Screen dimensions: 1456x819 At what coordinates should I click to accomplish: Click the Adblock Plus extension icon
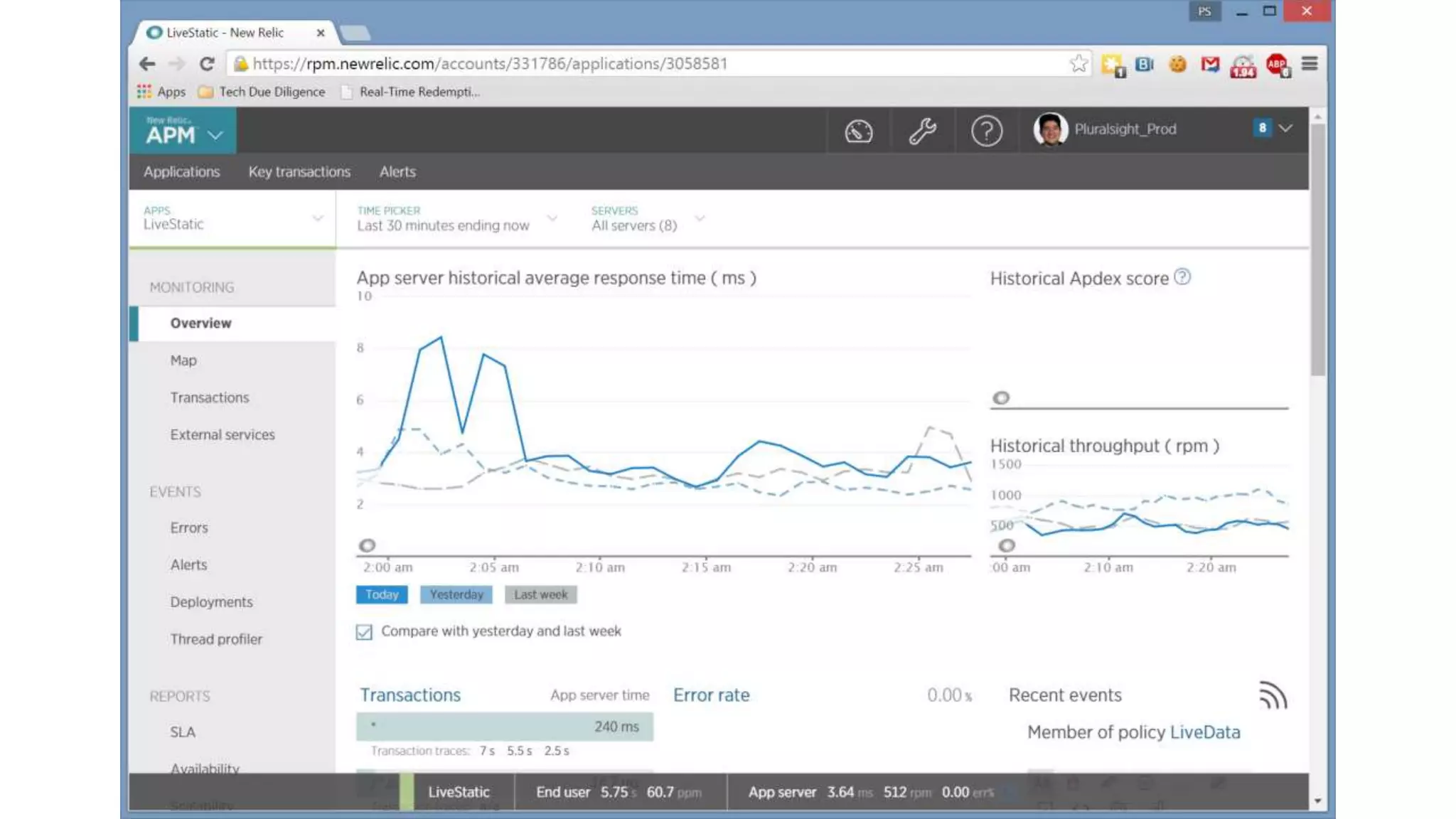[1277, 65]
